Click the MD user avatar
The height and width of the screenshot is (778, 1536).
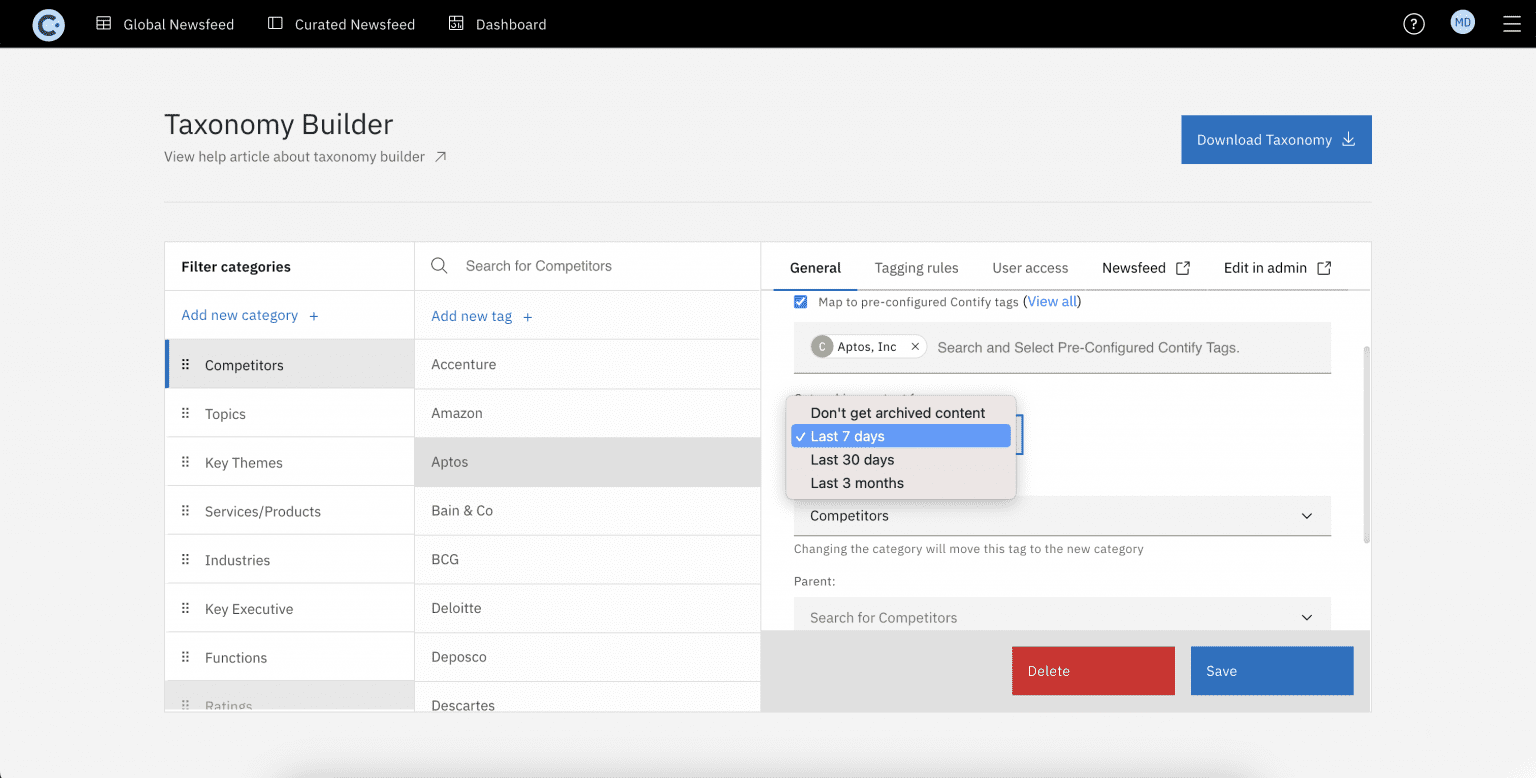[1462, 23]
